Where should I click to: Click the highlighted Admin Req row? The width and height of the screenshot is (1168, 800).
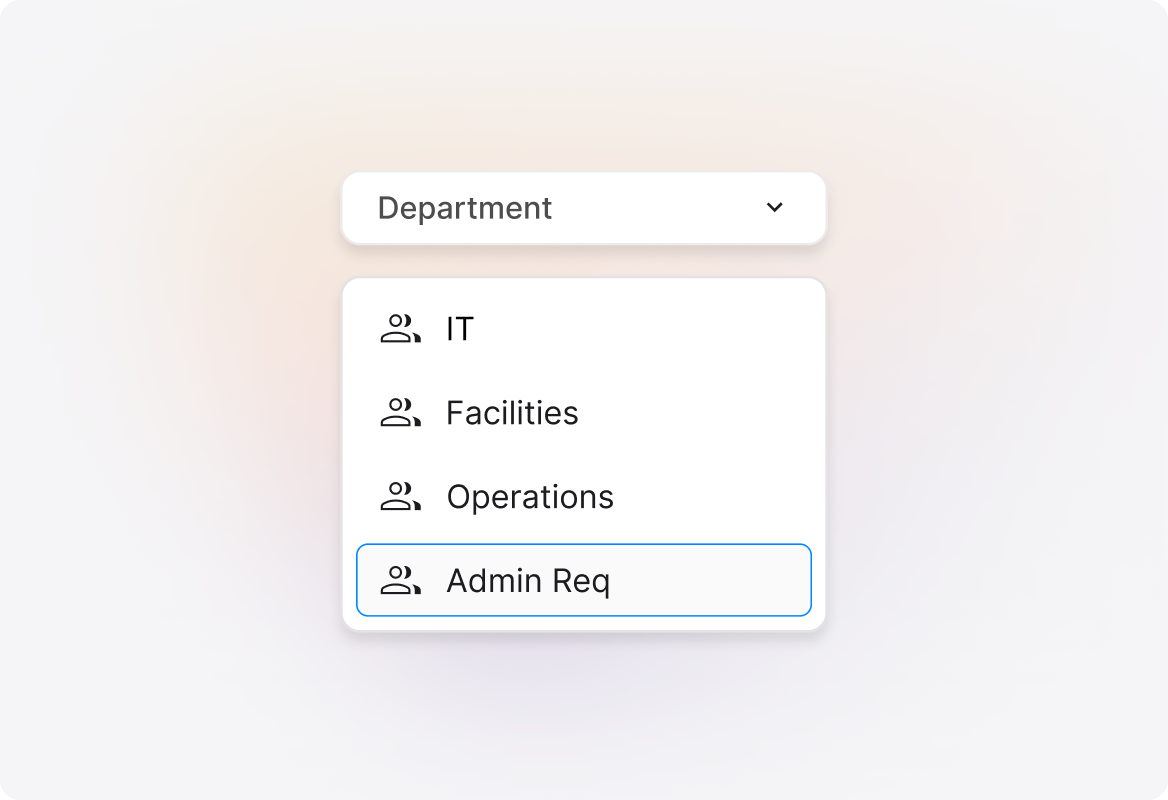point(583,580)
